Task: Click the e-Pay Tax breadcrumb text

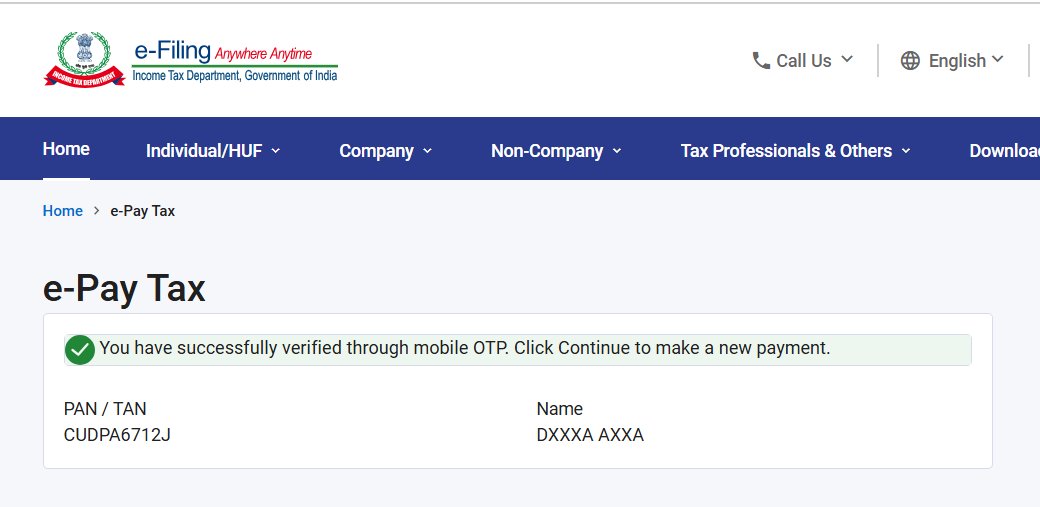Action: point(143,211)
